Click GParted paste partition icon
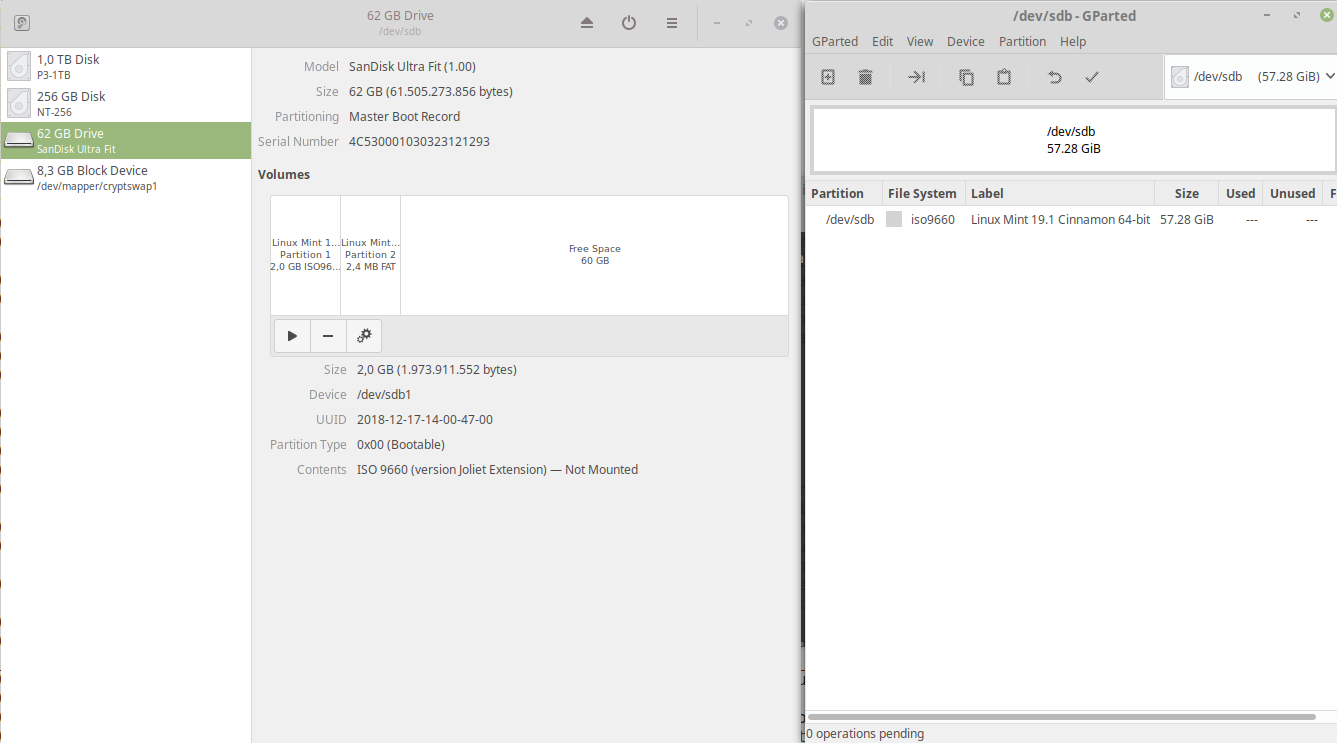The width and height of the screenshot is (1337, 743). pyautogui.click(x=1004, y=77)
